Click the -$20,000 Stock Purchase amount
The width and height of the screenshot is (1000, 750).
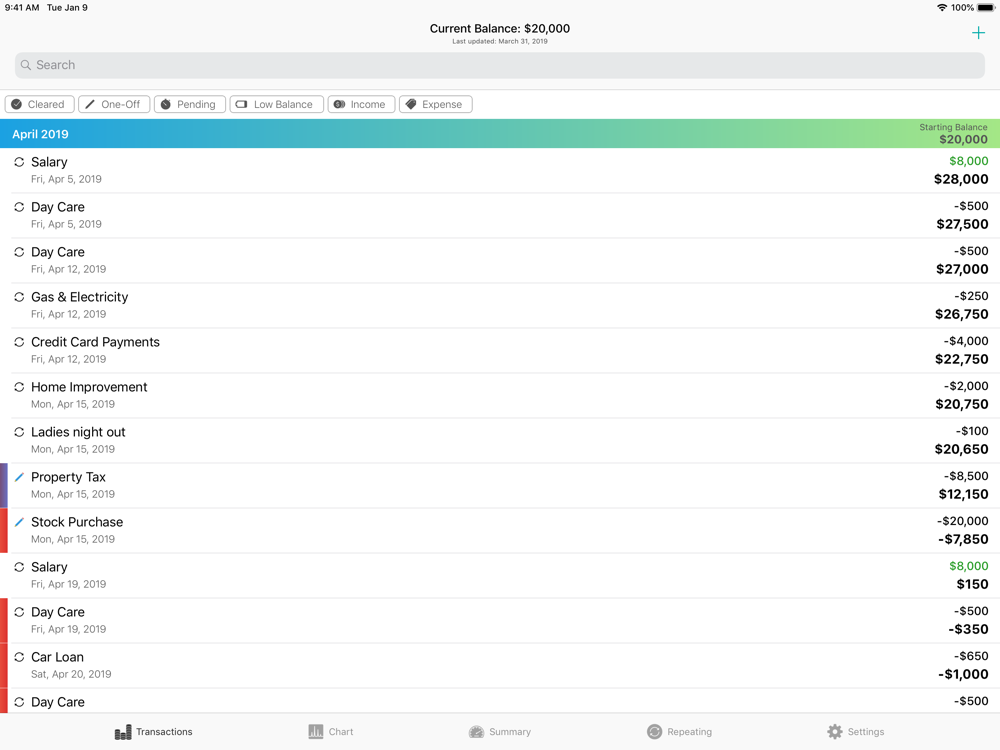[962, 521]
